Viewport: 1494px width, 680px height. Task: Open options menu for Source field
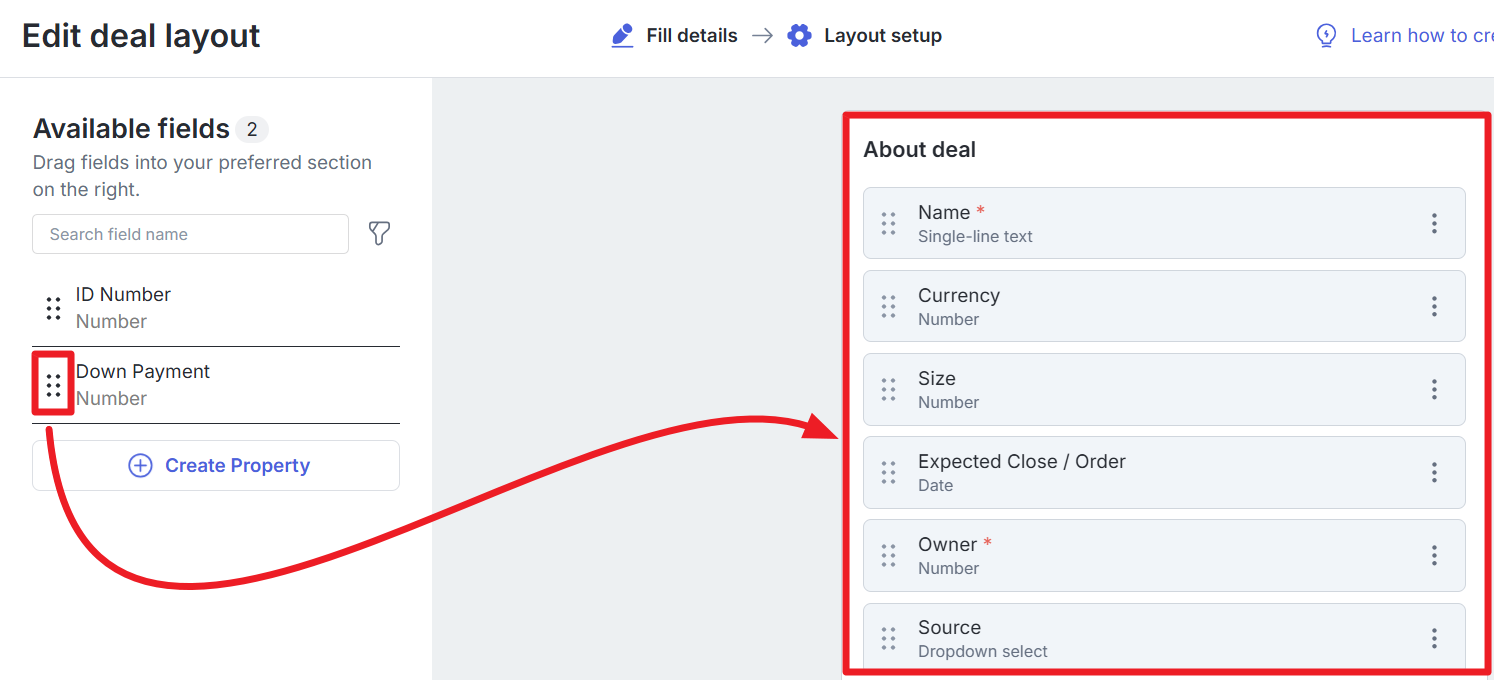(x=1434, y=638)
